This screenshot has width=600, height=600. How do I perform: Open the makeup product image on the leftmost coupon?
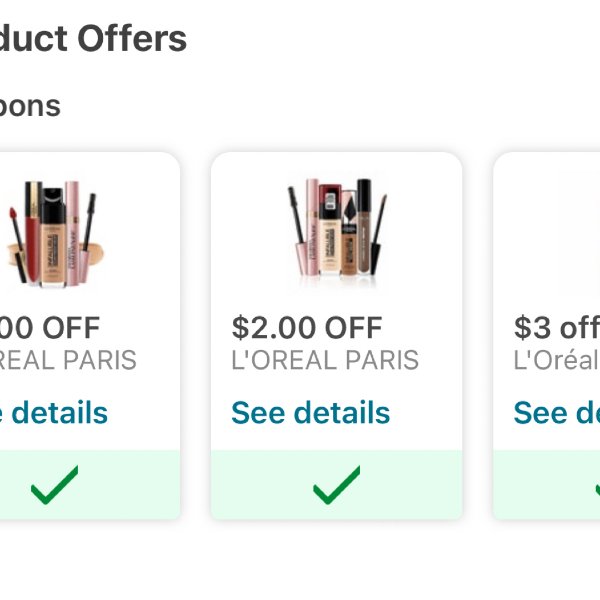pos(55,233)
